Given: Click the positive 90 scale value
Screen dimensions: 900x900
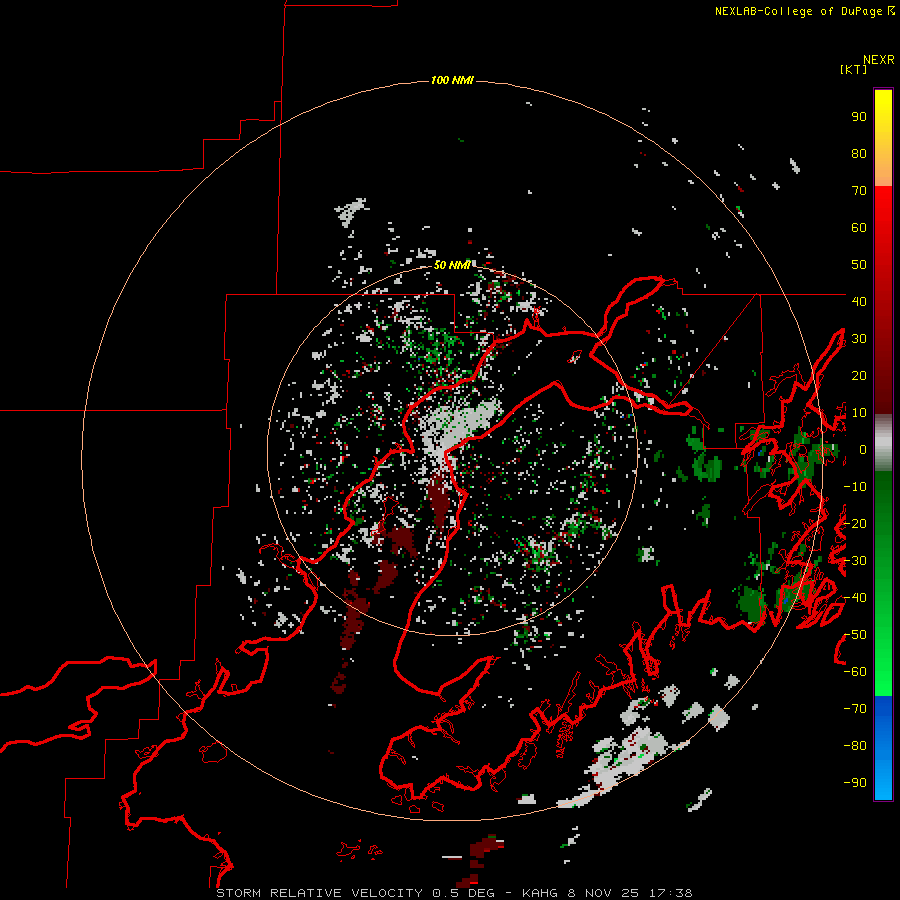Looking at the screenshot, I should (859, 117).
